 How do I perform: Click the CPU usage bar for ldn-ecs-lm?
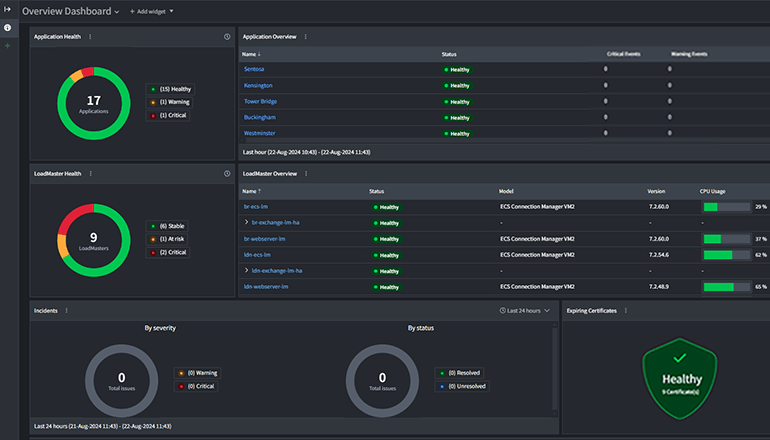[726, 255]
